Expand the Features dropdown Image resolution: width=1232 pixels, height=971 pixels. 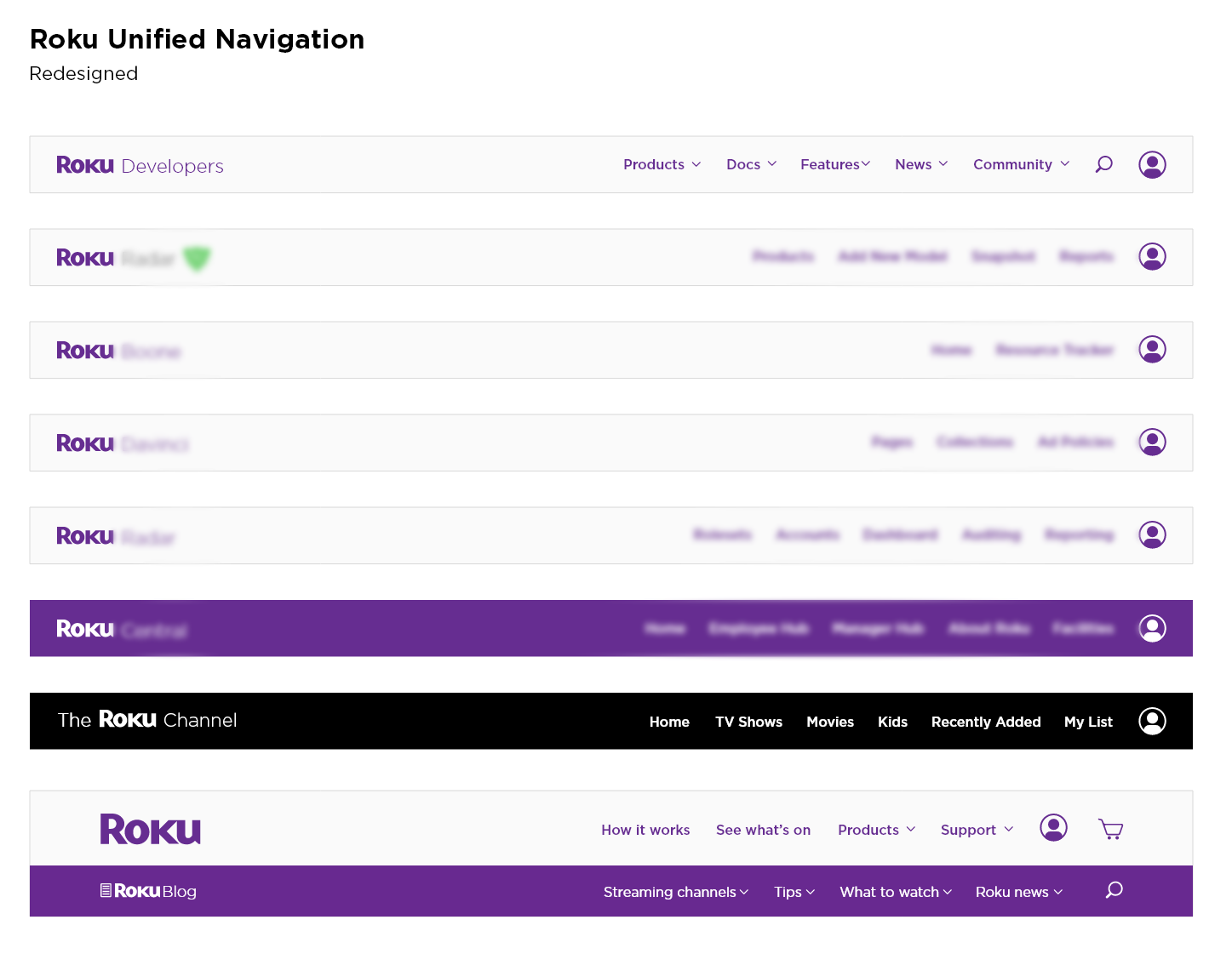(835, 164)
